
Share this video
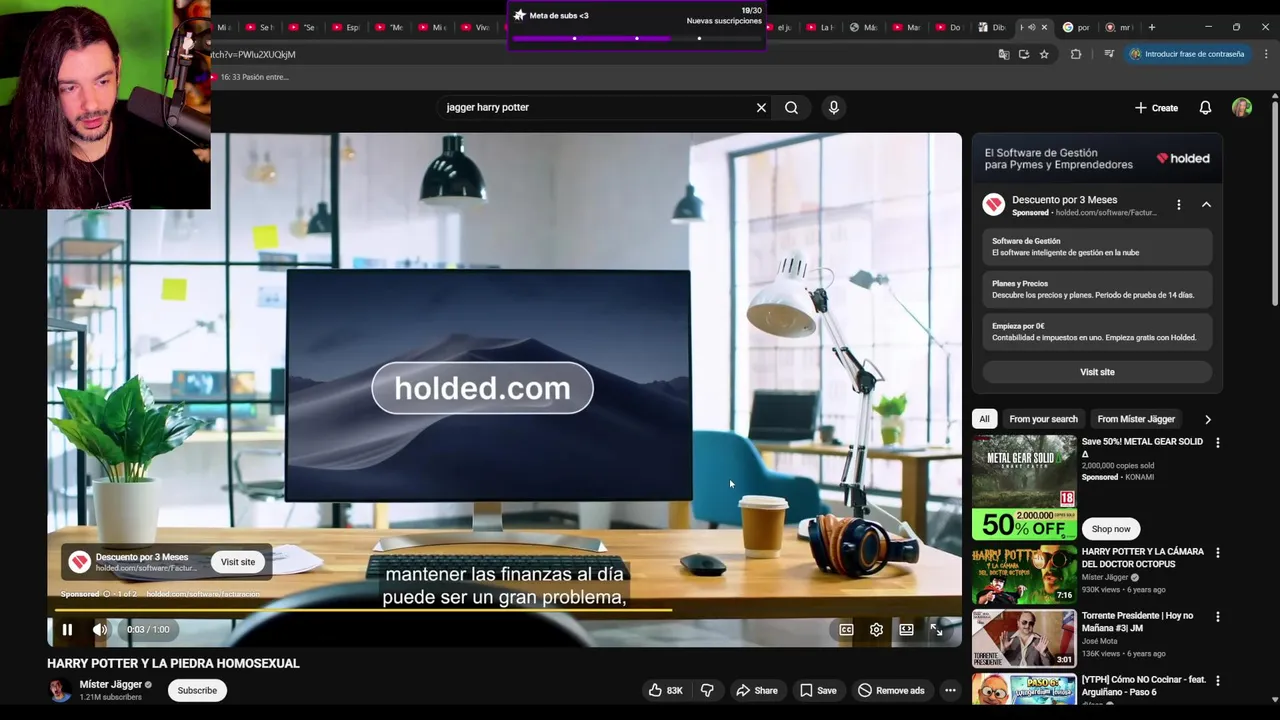[756, 690]
